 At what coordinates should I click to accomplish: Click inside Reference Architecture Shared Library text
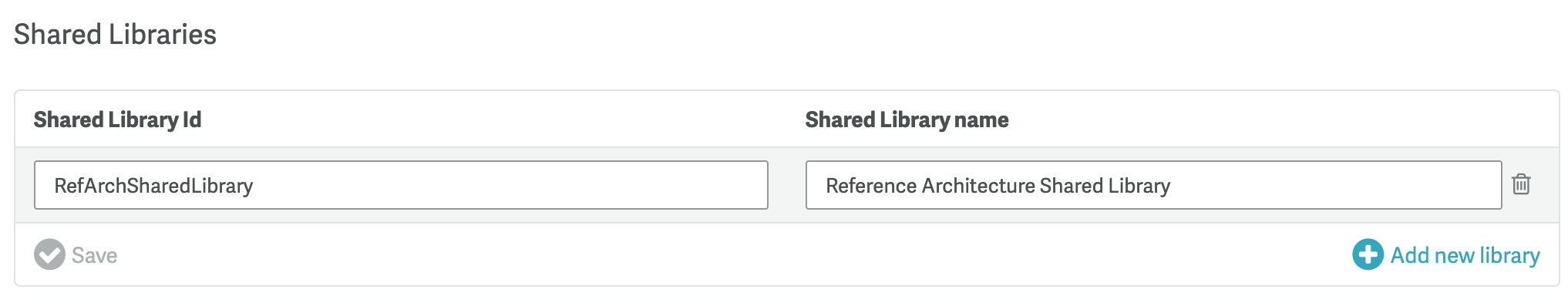[x=998, y=186]
